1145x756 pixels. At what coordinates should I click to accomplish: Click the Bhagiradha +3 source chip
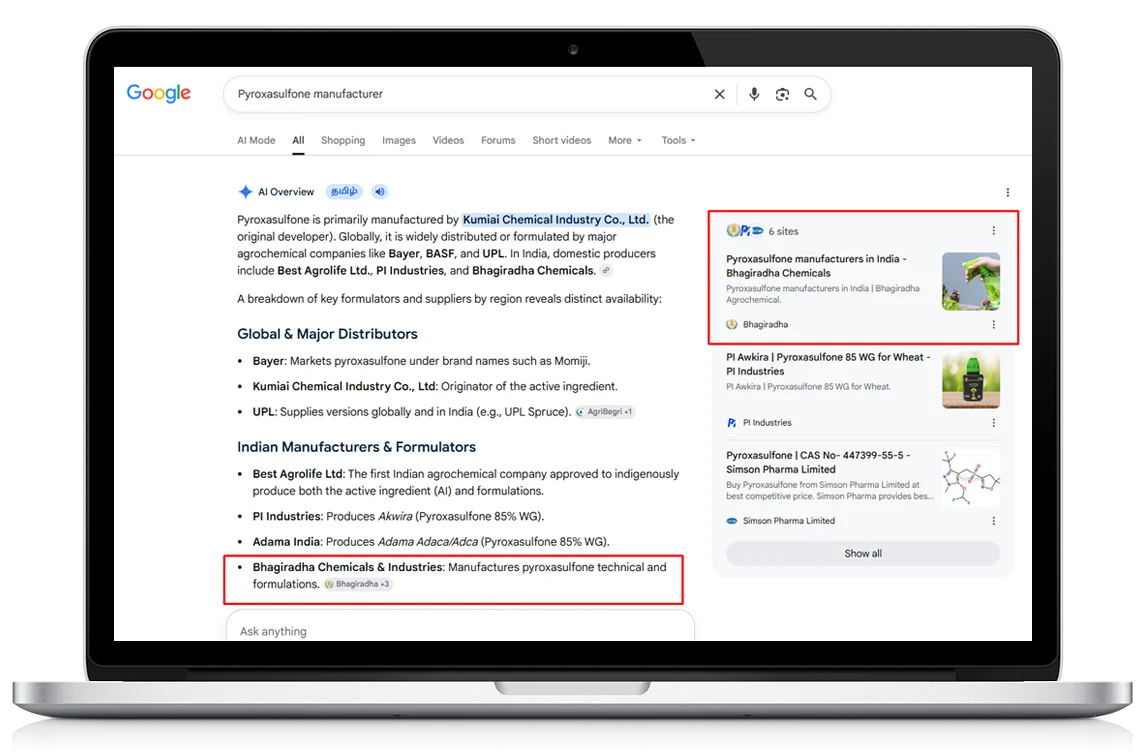[358, 584]
